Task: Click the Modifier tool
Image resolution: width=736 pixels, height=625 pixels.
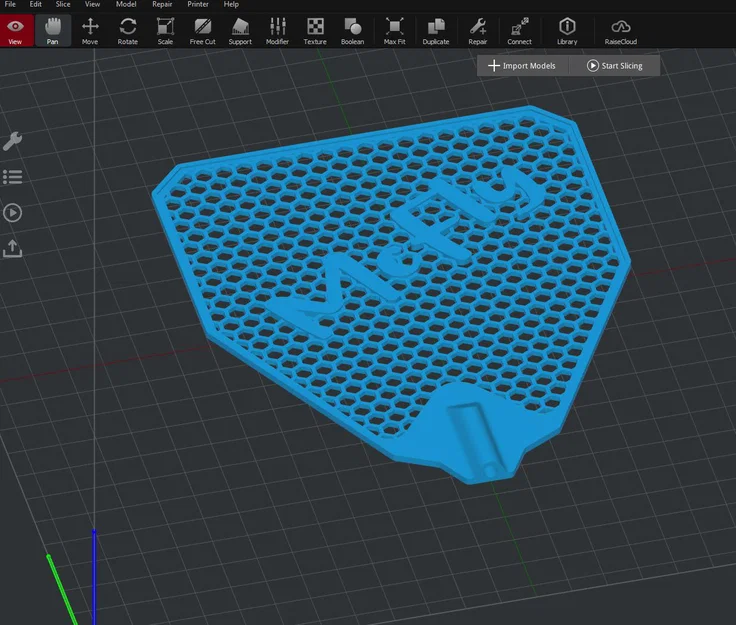Action: pos(277,31)
